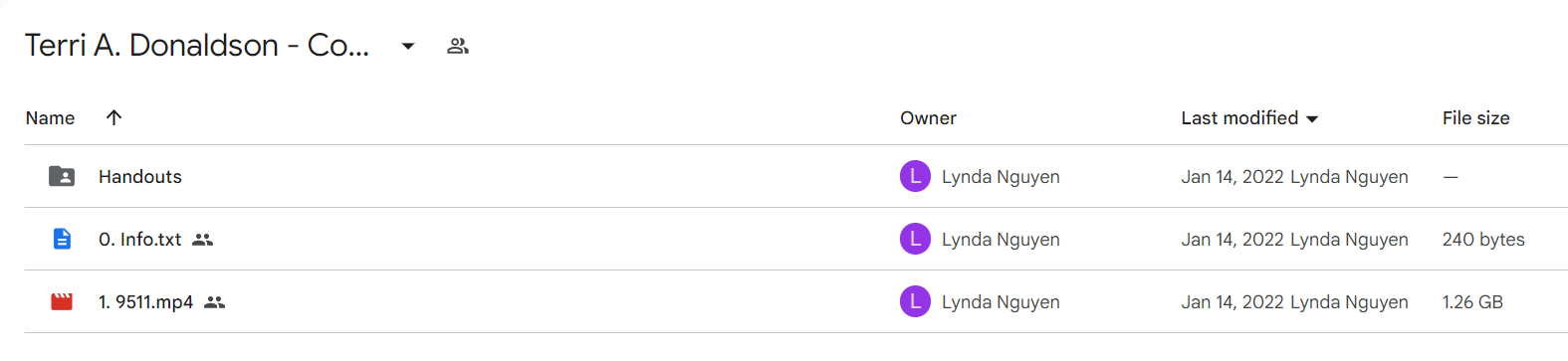The image size is (1568, 361).
Task: Click Lynda Nguyen avatar in Handouts row
Action: (915, 176)
